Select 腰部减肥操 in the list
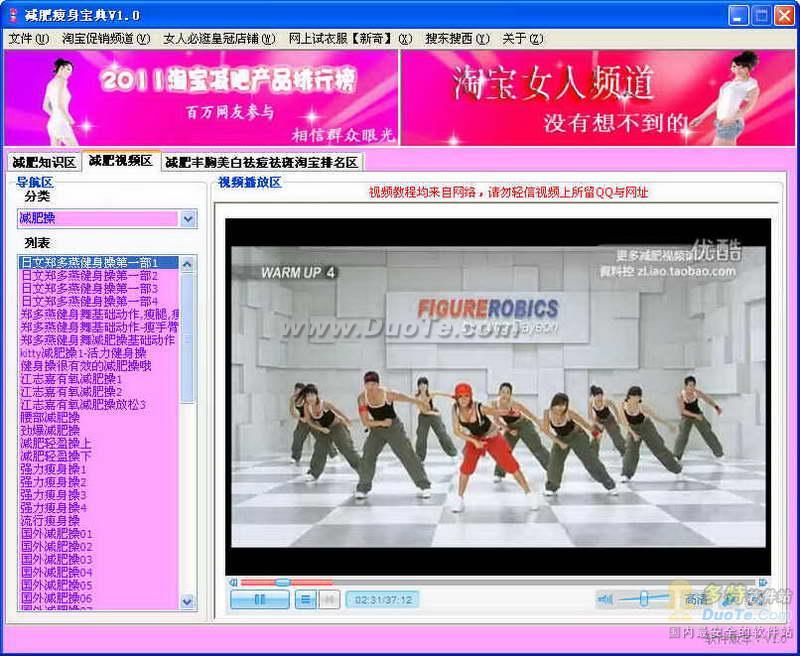Image resolution: width=800 pixels, height=656 pixels. [x=98, y=417]
